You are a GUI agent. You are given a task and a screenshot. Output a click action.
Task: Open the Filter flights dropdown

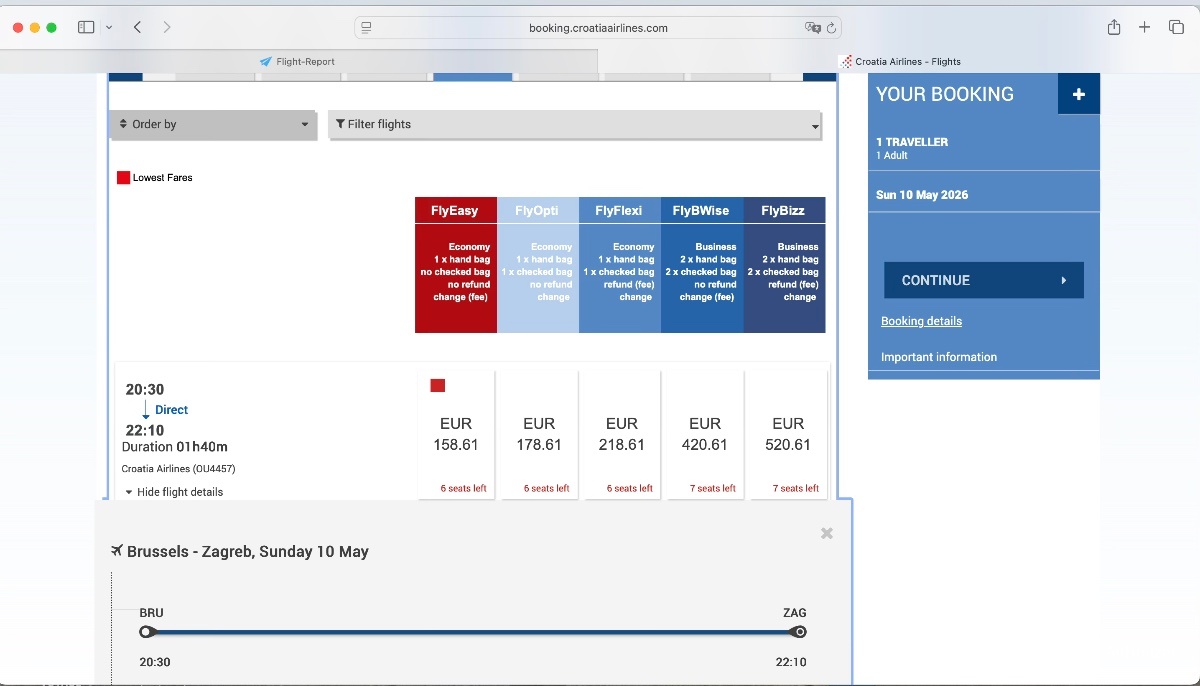[x=575, y=125]
